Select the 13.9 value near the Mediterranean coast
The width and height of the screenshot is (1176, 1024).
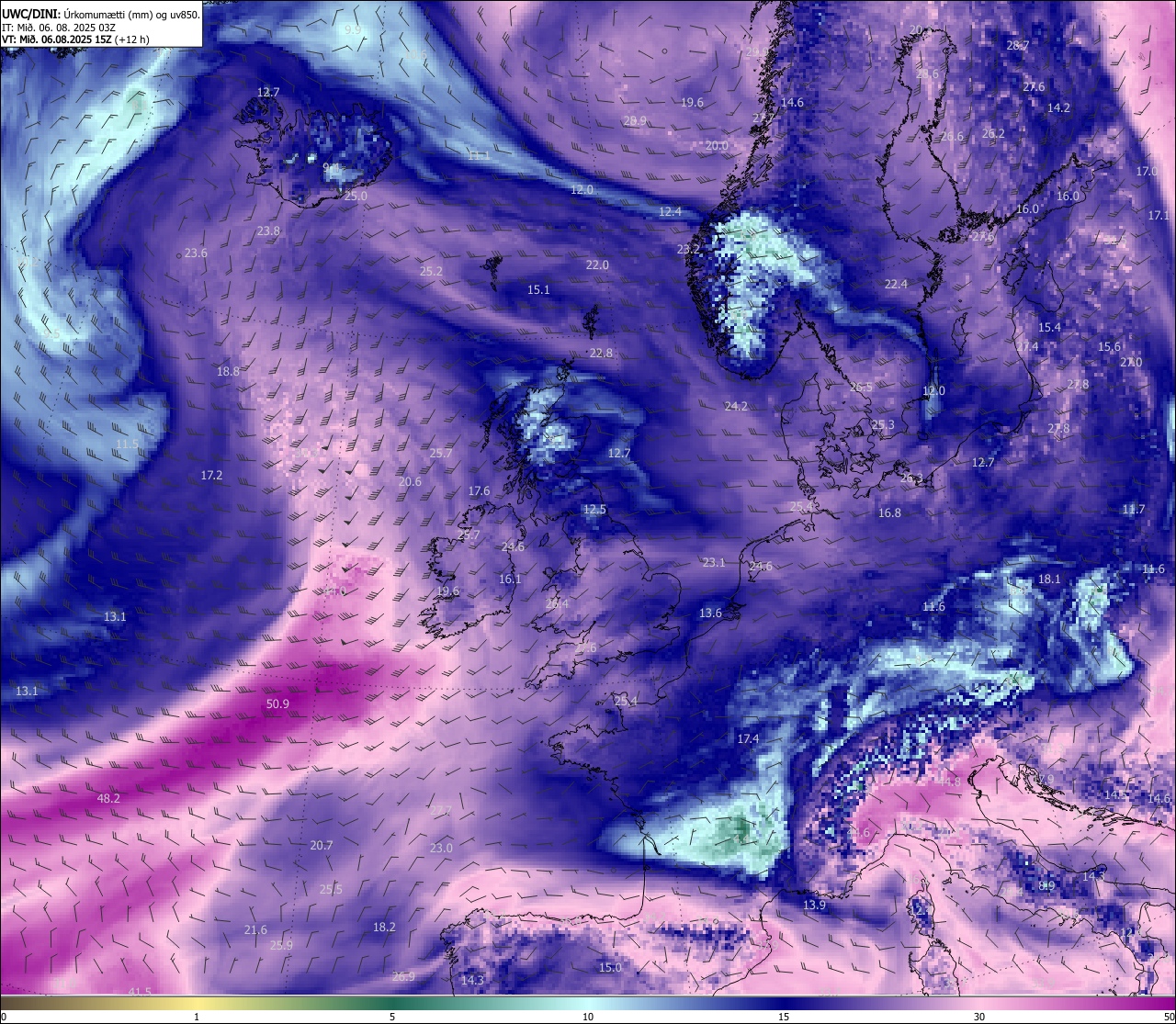(814, 906)
